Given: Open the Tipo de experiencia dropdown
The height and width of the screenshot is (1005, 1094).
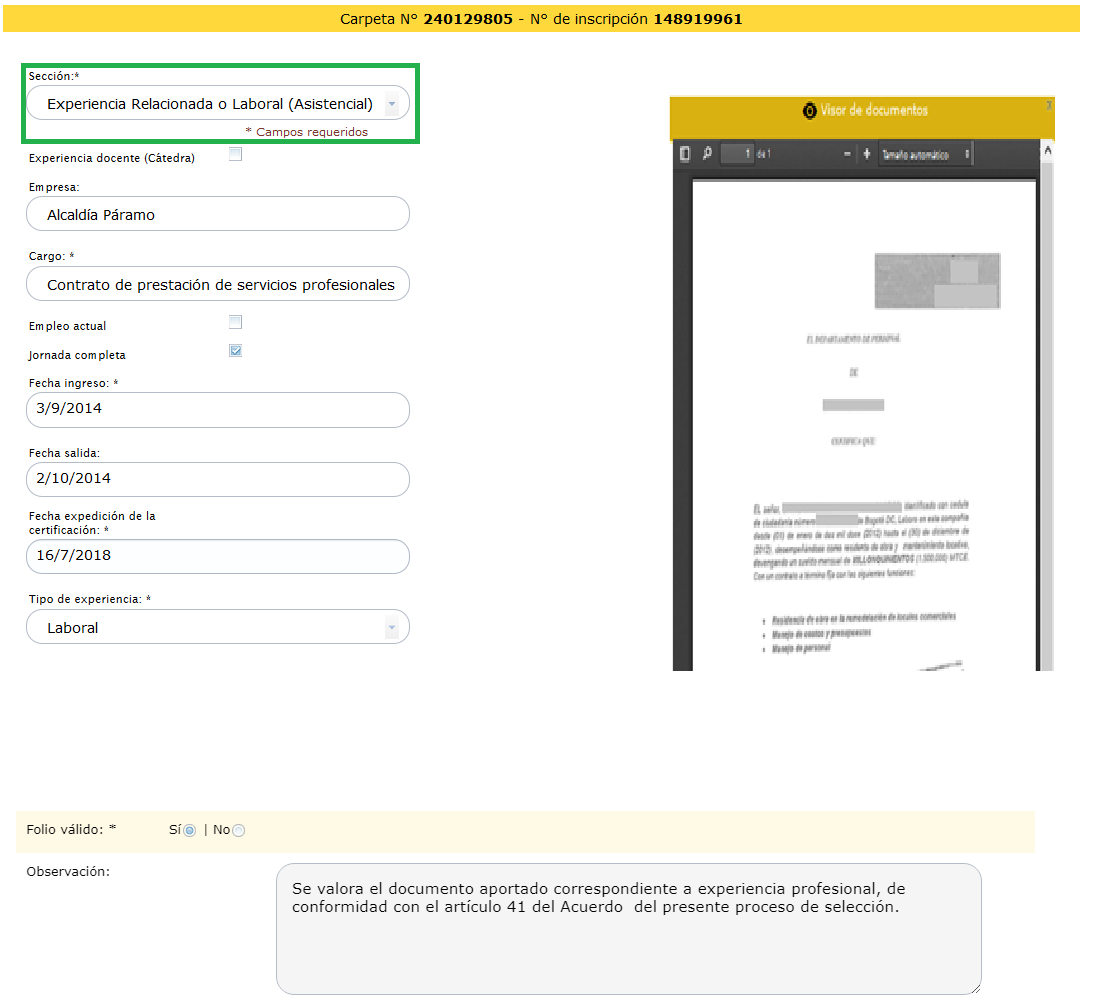Looking at the screenshot, I should (x=392, y=628).
